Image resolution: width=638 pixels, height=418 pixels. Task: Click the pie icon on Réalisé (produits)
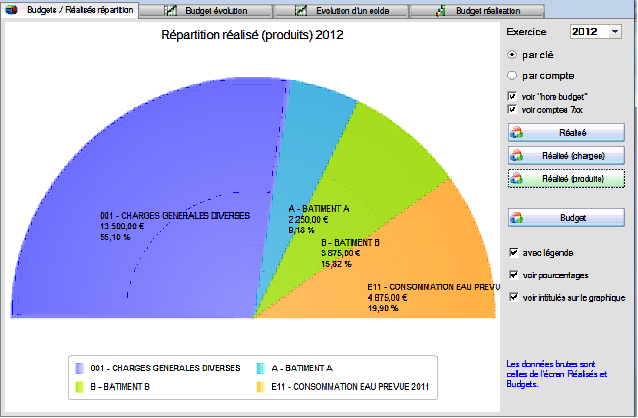[517, 179]
